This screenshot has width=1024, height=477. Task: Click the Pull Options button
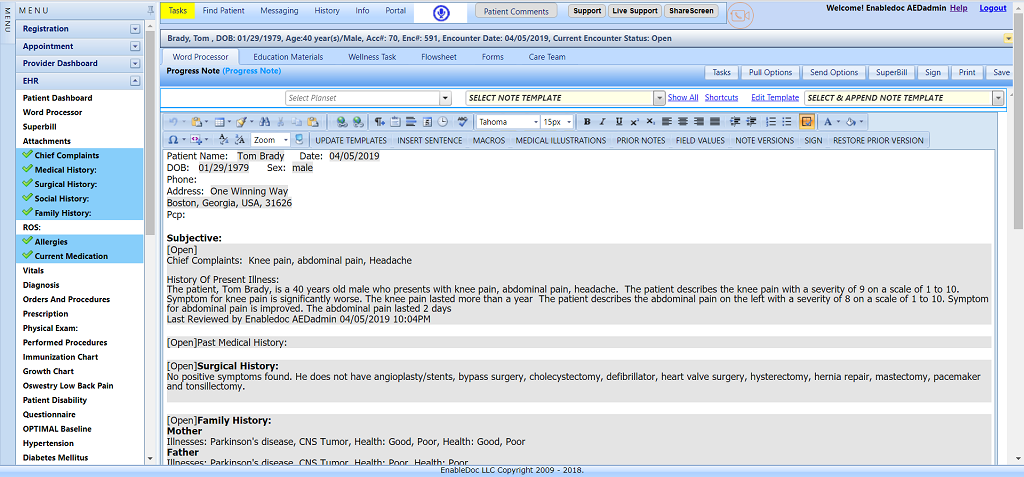click(x=771, y=73)
